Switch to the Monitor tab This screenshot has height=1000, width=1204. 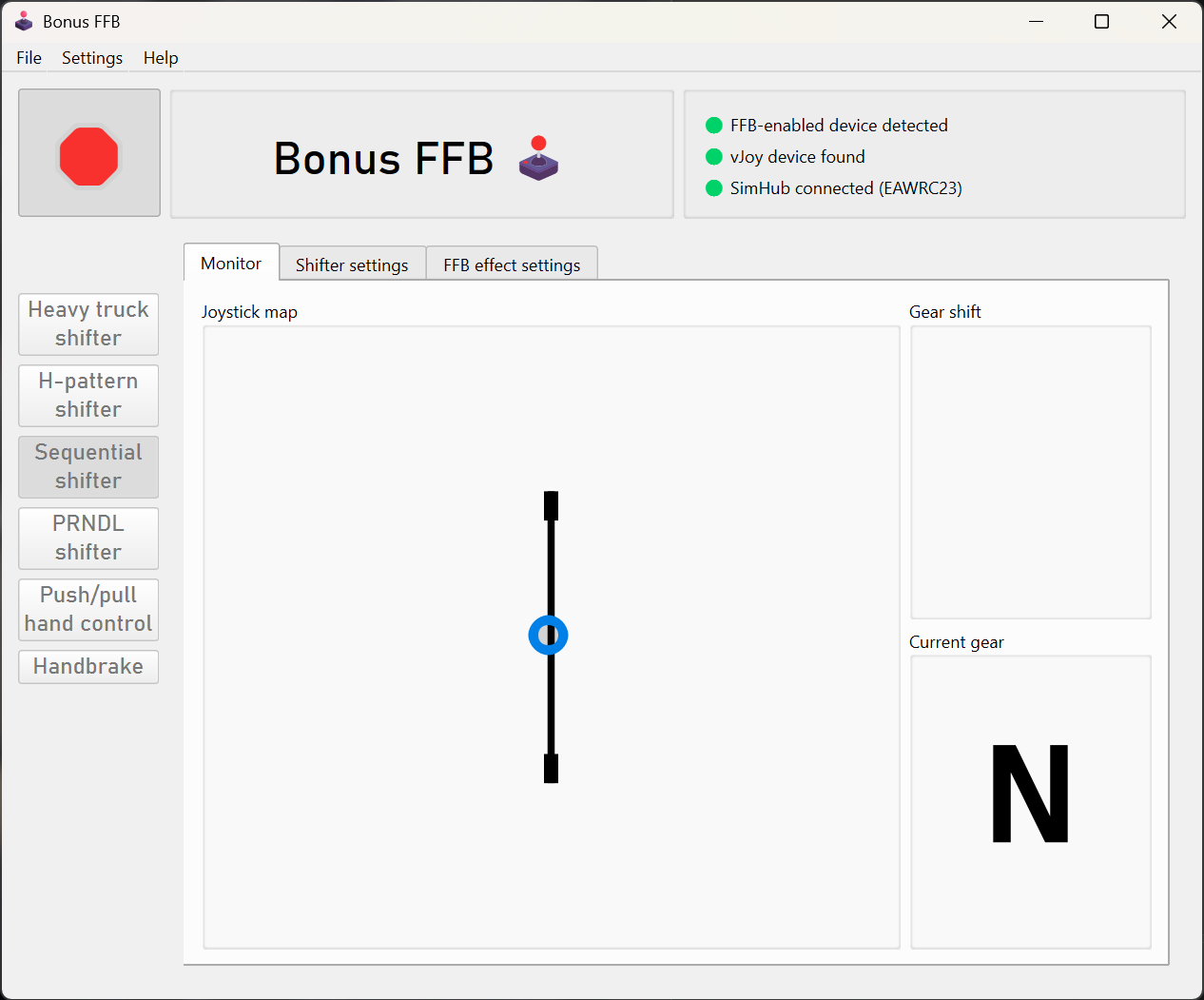231,263
